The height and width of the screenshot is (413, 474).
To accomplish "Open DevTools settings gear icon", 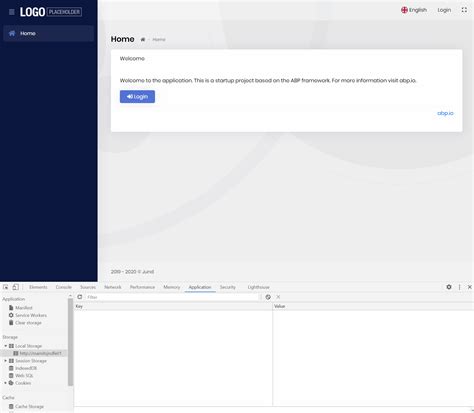I will click(449, 287).
